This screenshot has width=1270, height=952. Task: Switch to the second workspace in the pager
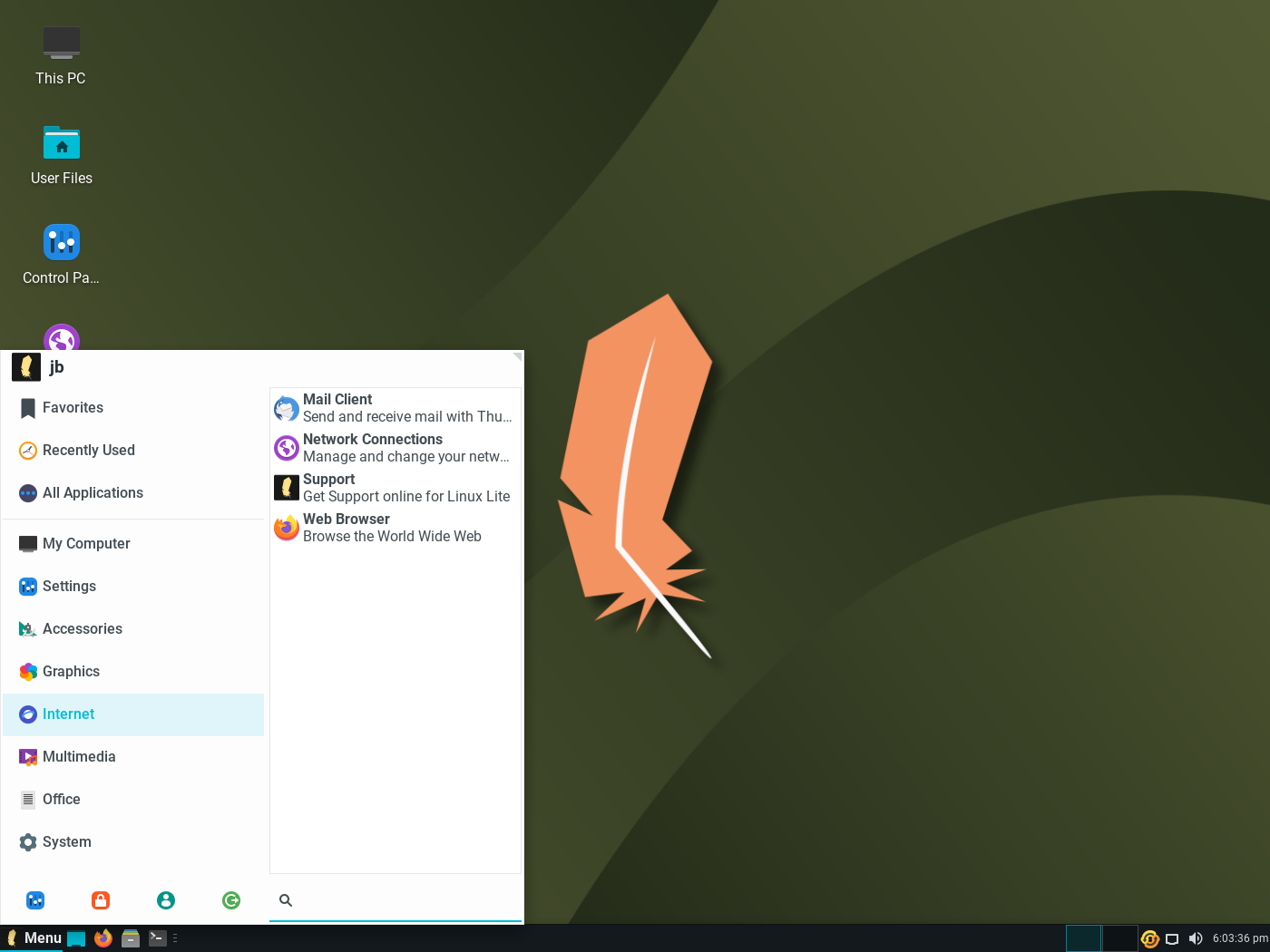click(1119, 938)
